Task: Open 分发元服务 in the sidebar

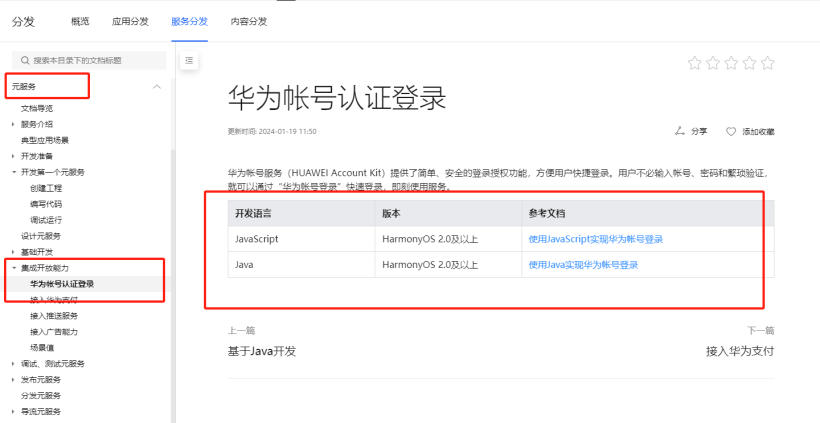Action: tap(41, 396)
